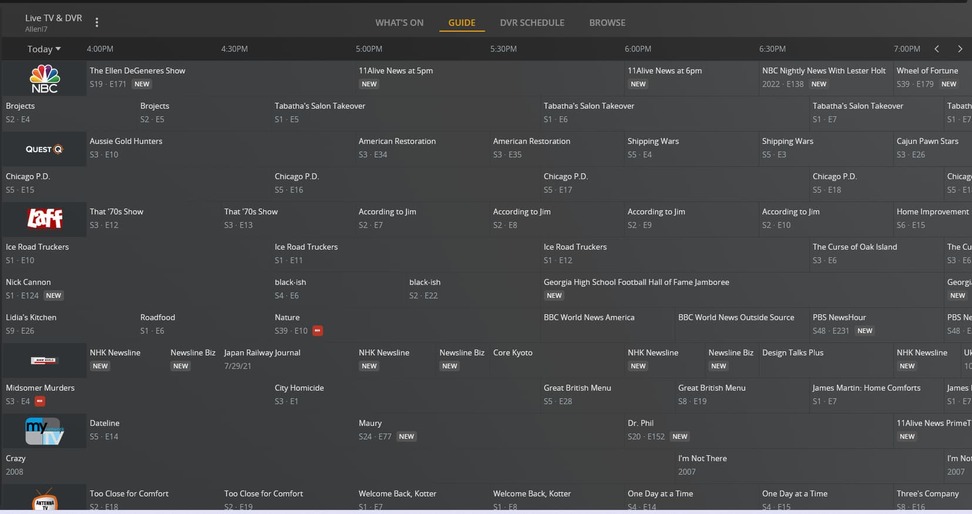Open Wheel of Fortune listing

[932, 78]
